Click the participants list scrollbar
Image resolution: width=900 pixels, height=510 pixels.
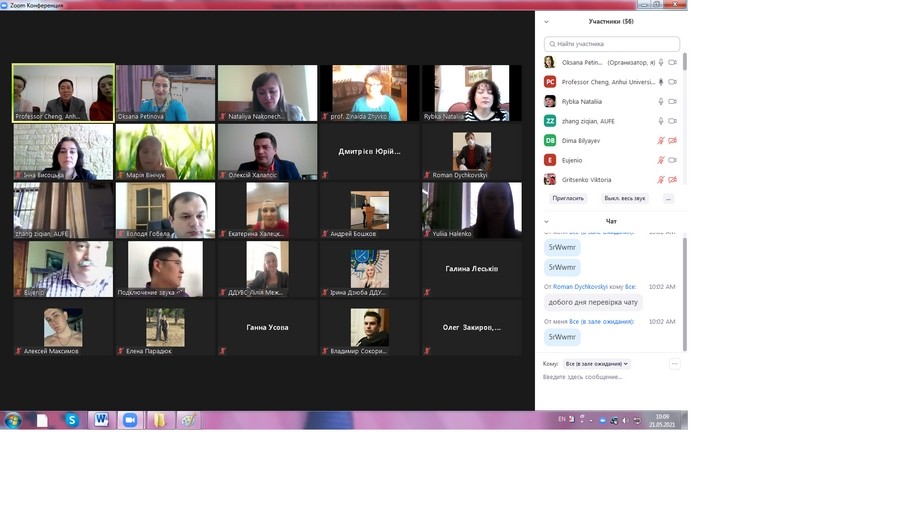684,62
